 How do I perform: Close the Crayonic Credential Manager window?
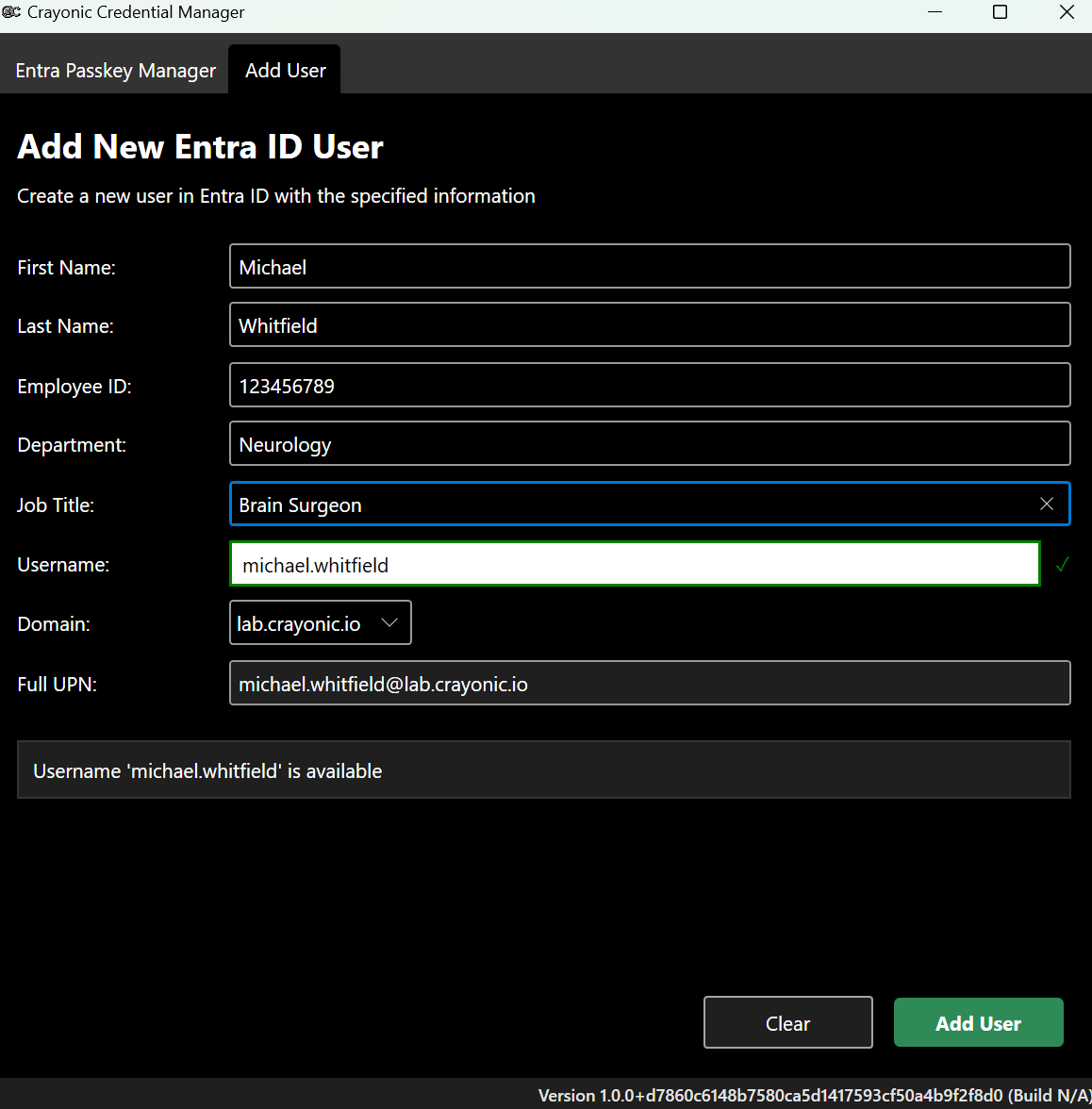(x=1067, y=12)
